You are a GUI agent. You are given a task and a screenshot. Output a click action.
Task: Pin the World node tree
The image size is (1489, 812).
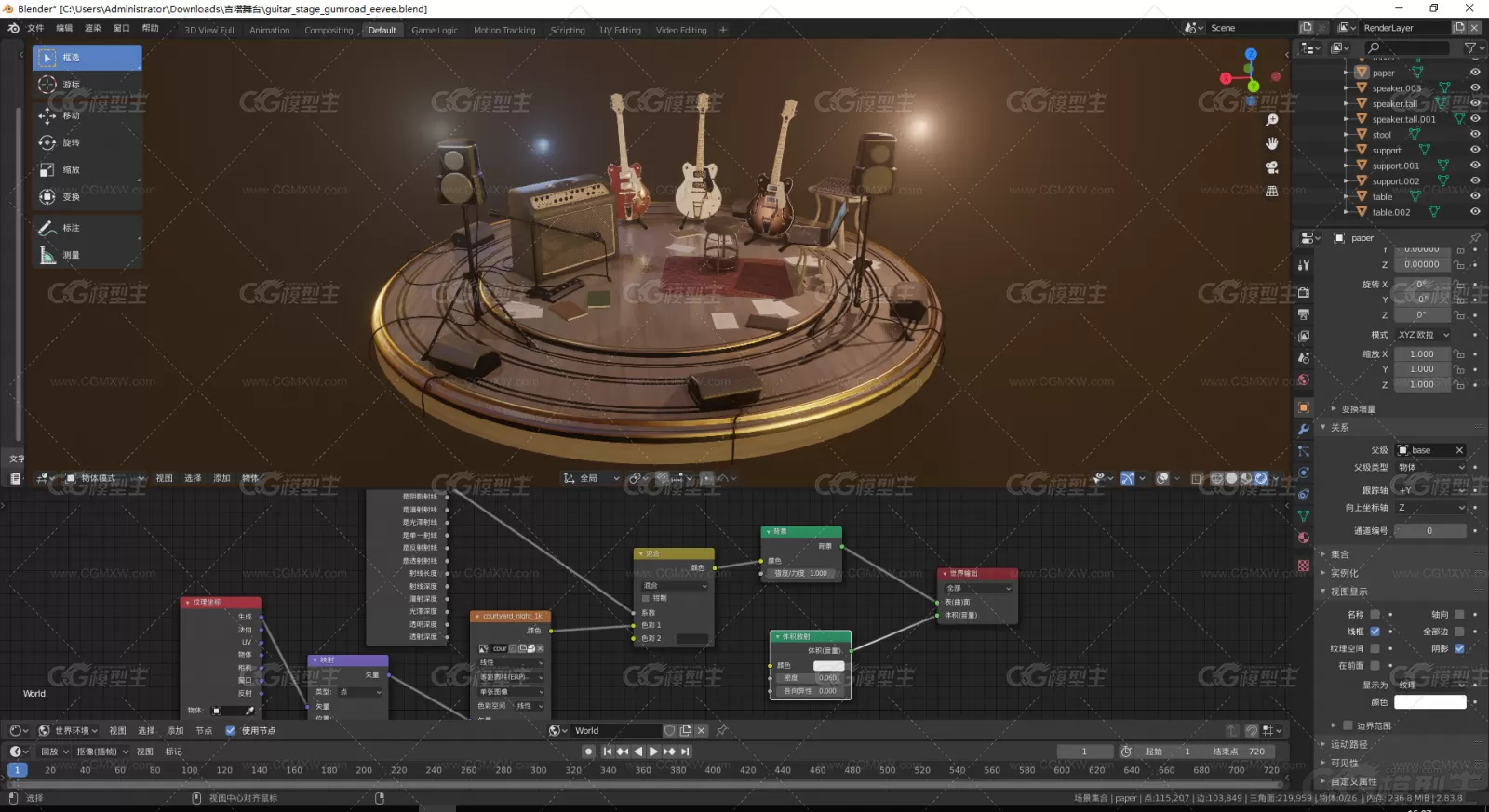[x=721, y=730]
